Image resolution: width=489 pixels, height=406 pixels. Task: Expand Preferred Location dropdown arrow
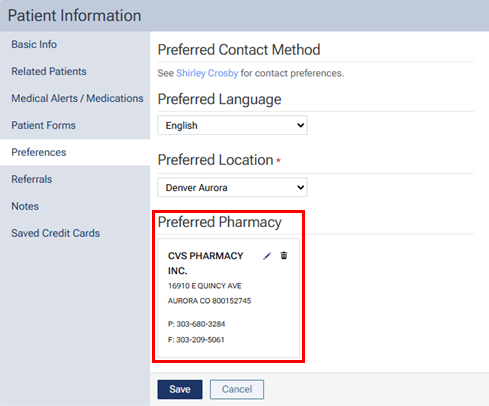coord(300,187)
